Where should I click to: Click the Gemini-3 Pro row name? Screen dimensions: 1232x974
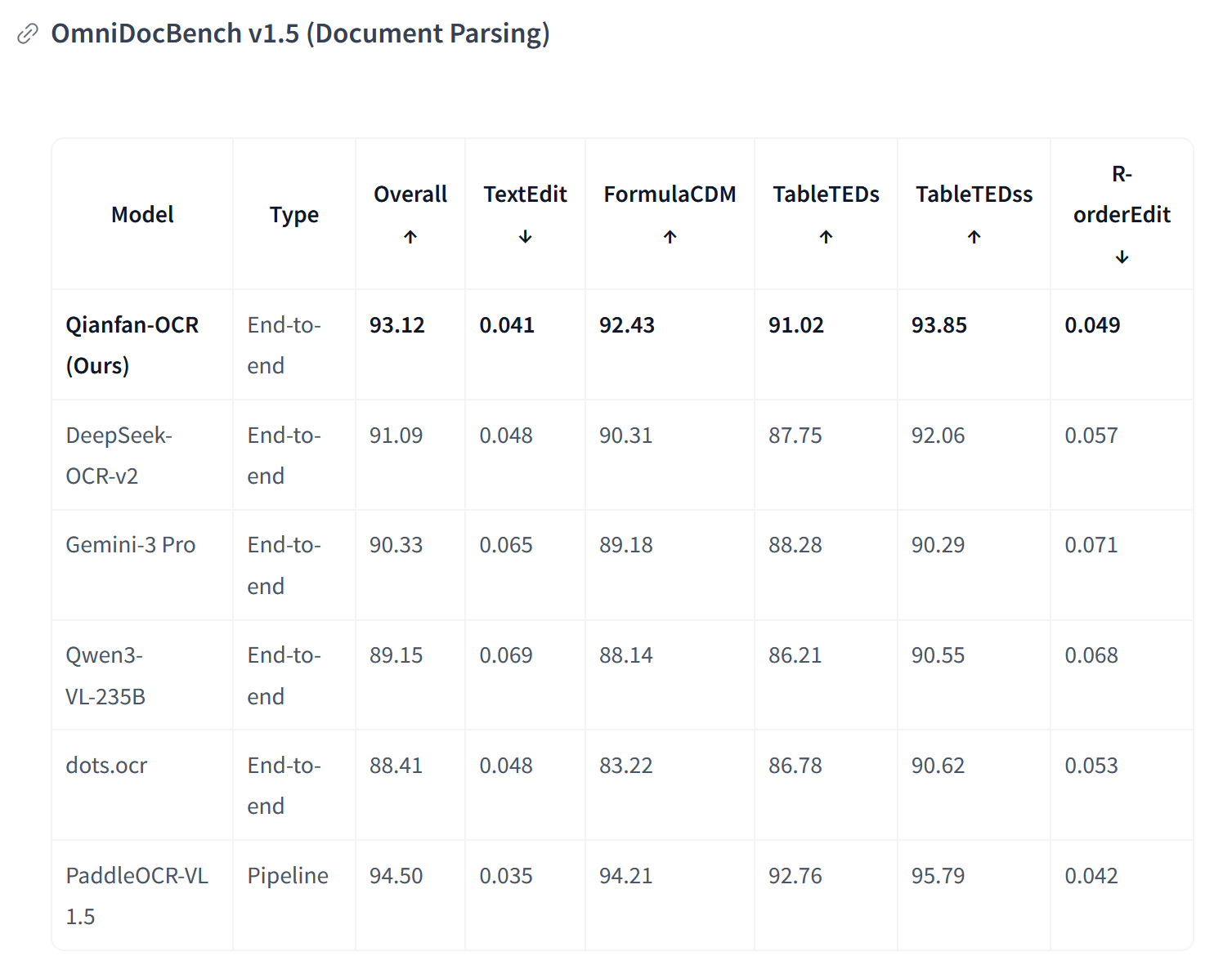(131, 545)
